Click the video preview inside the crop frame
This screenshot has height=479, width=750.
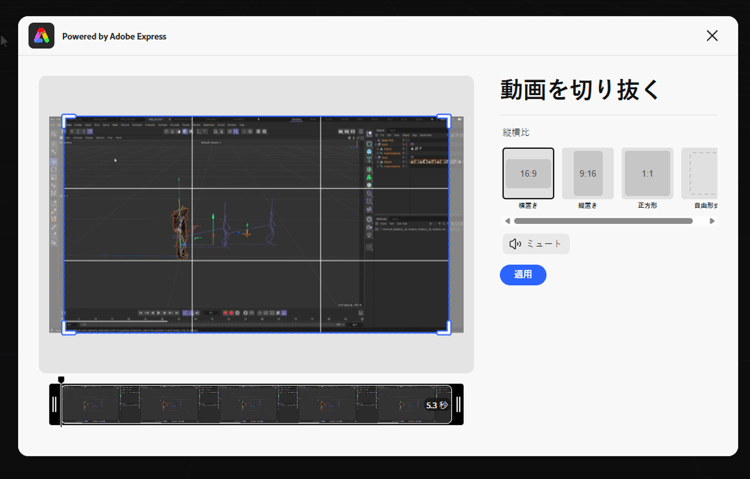(256, 224)
